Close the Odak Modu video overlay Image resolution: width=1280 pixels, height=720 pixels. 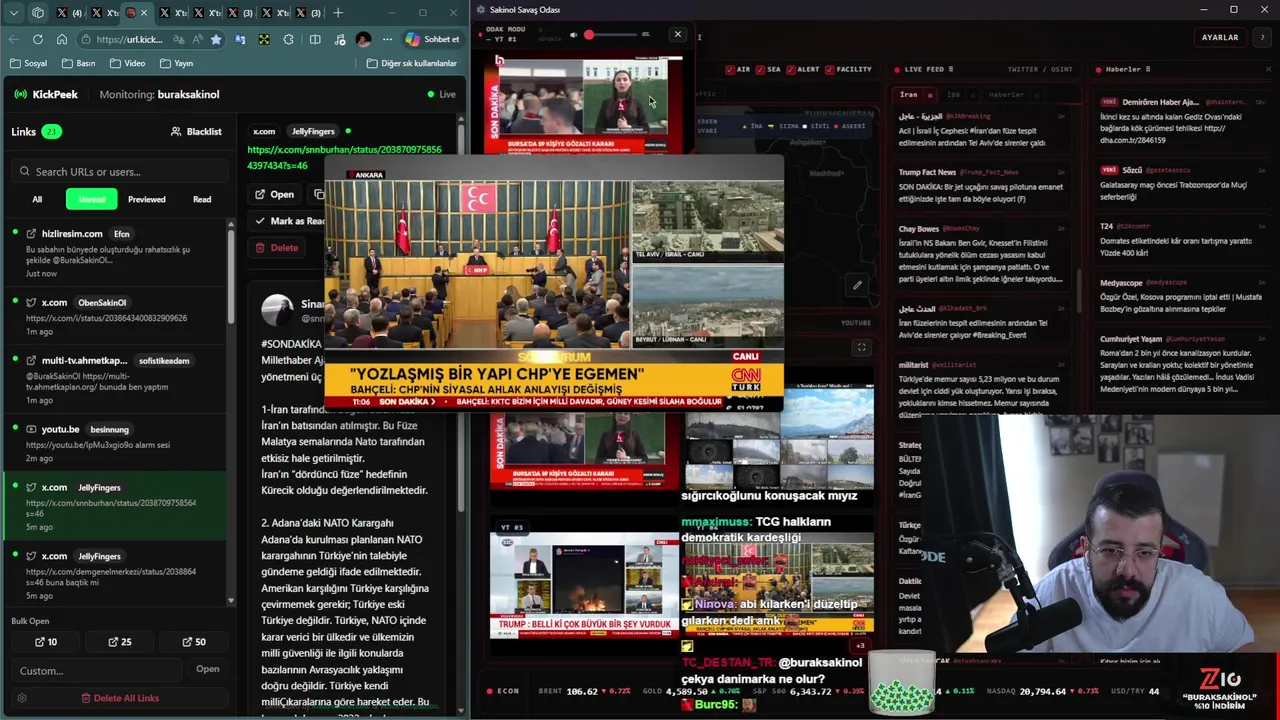678,34
